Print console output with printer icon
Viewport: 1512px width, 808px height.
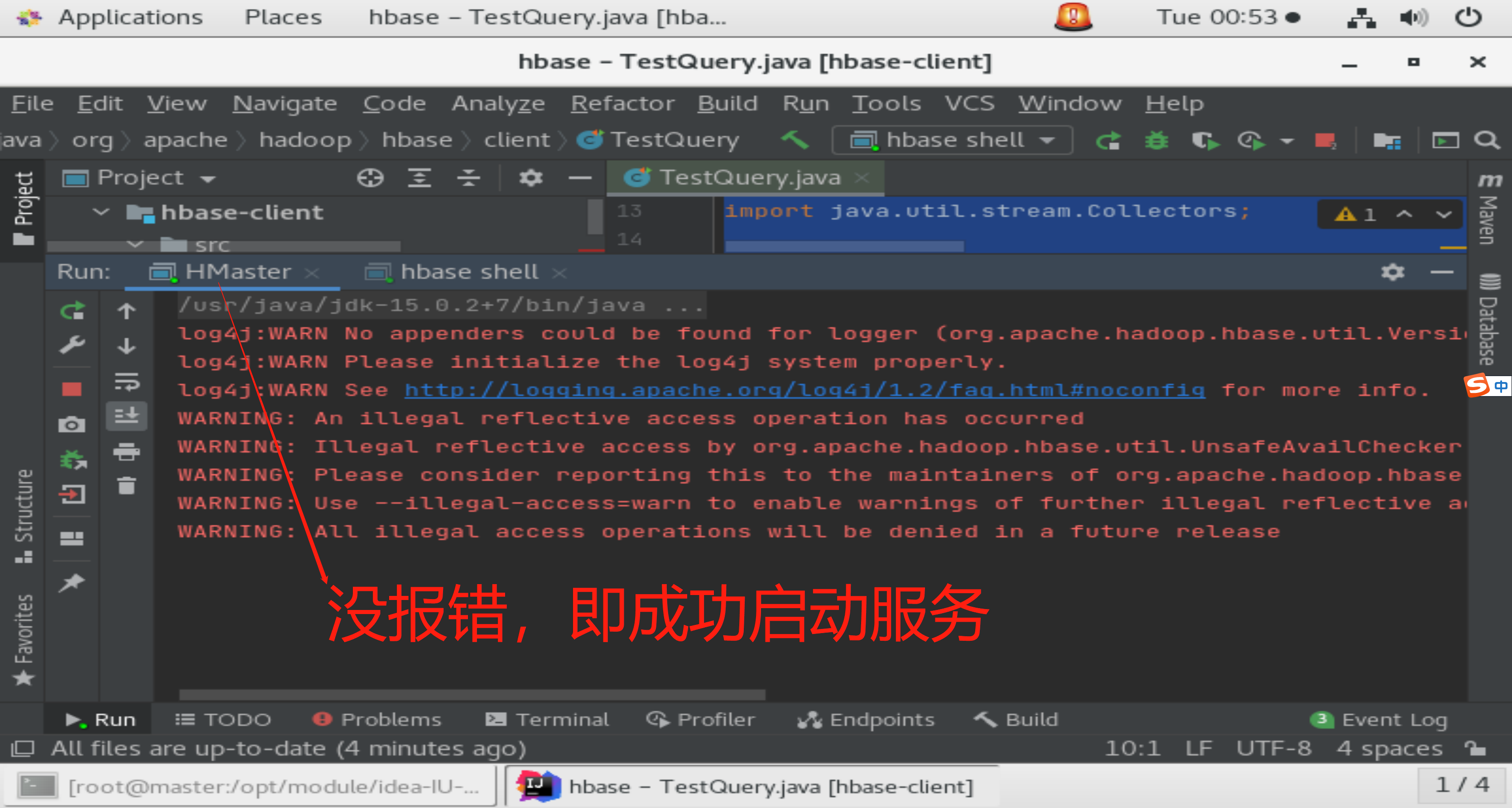126,451
